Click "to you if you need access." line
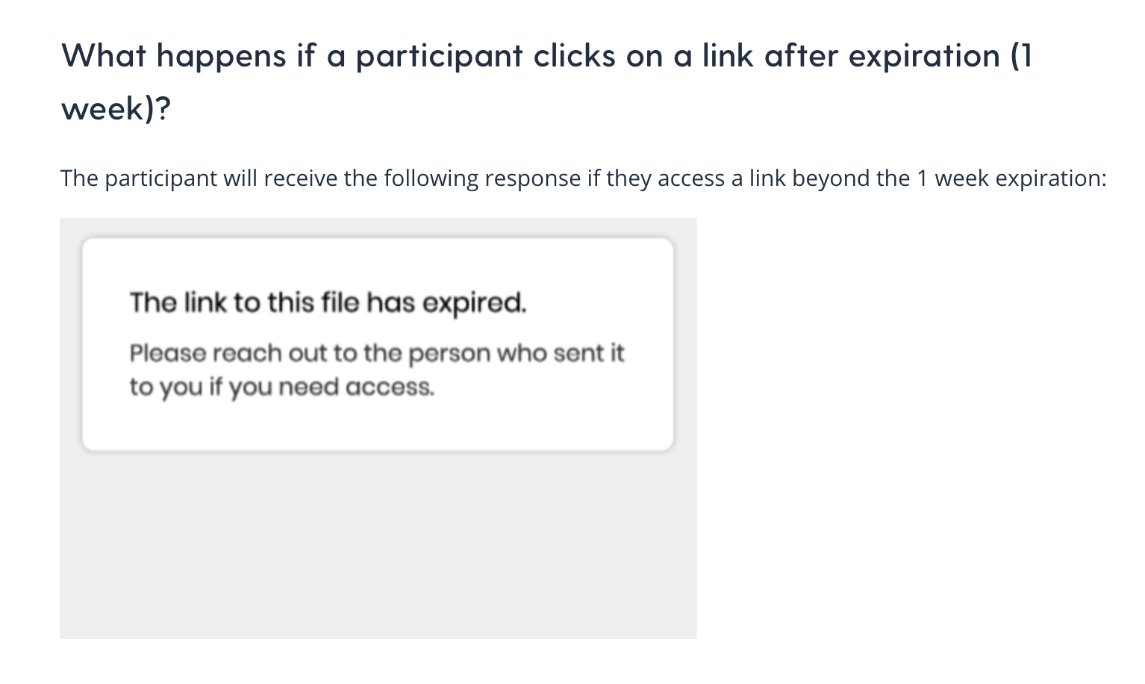Viewport: 1145px width, 684px height. click(x=281, y=387)
